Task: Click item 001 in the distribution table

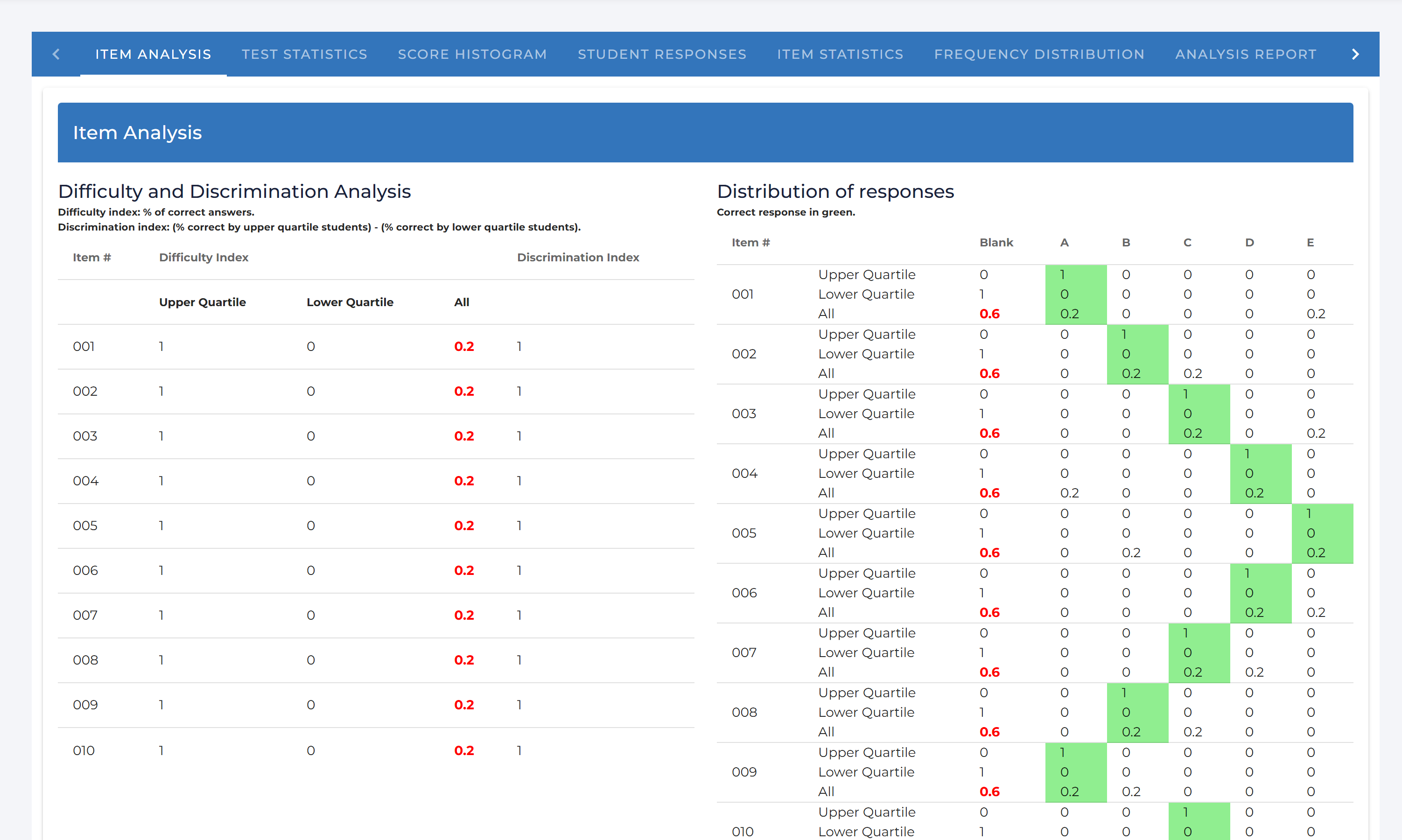Action: click(x=743, y=294)
